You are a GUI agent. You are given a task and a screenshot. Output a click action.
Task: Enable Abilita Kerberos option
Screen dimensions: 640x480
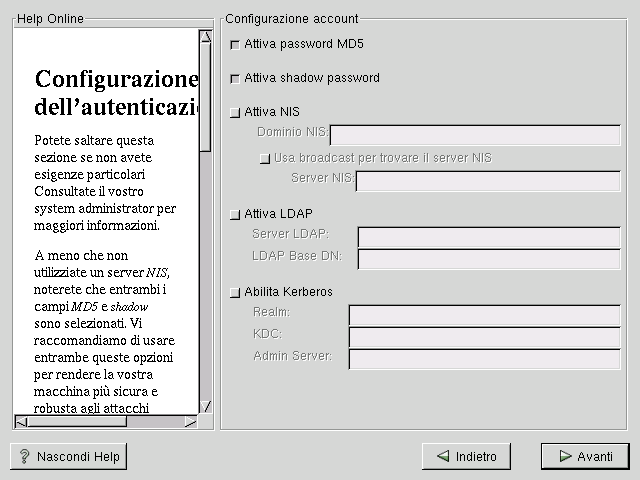(x=235, y=292)
